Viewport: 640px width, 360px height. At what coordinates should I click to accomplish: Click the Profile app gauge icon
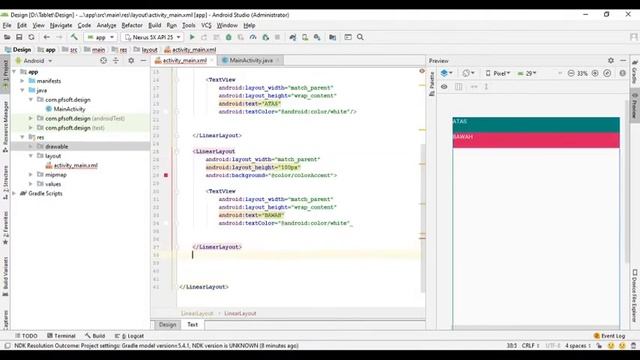click(253, 37)
